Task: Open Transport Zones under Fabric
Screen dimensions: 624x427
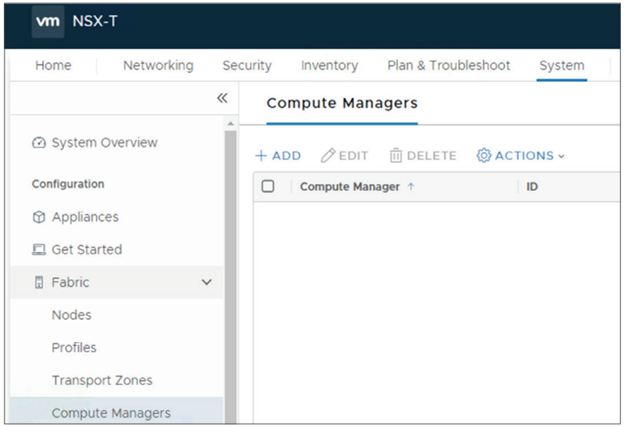Action: click(x=102, y=380)
